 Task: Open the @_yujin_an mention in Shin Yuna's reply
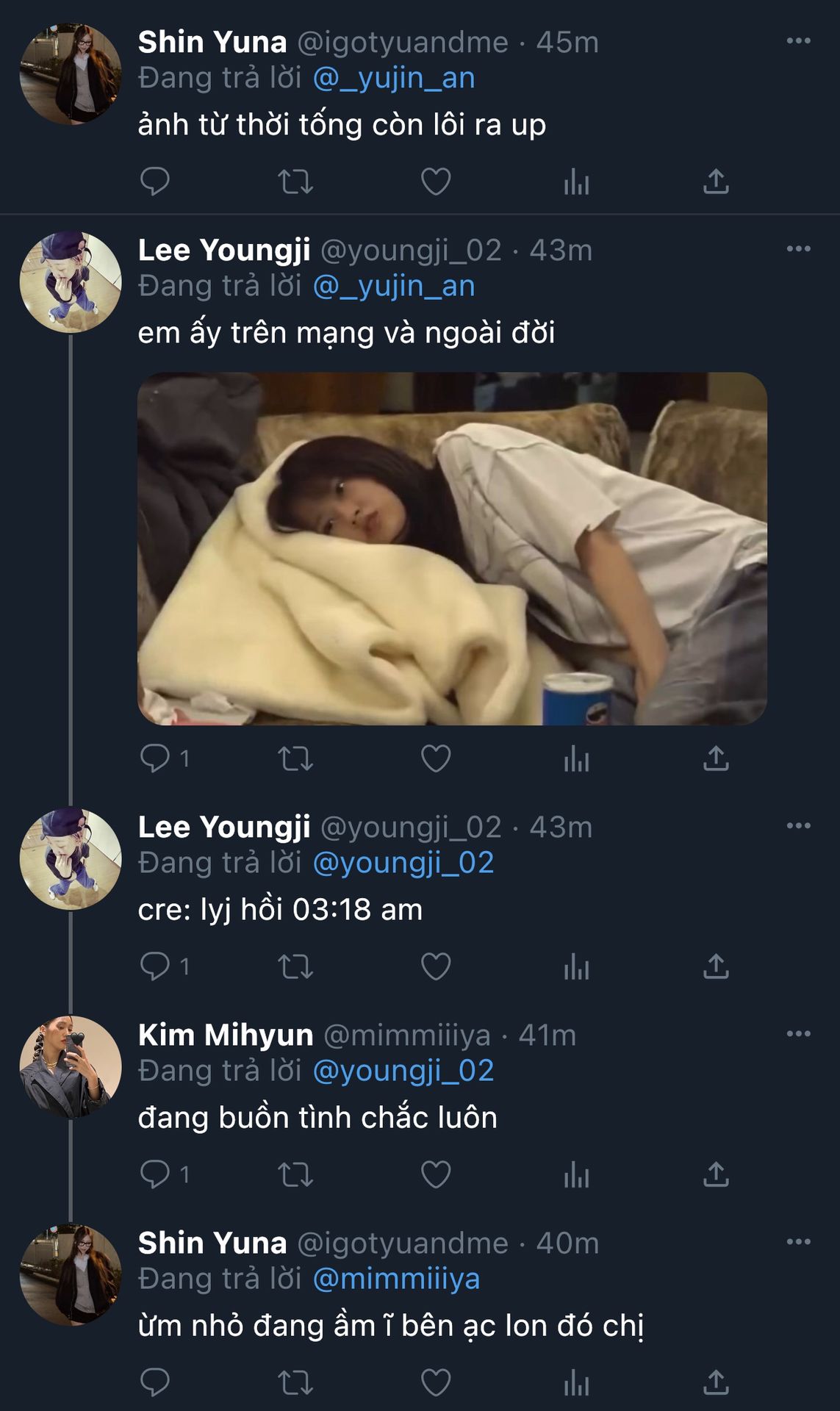(394, 78)
